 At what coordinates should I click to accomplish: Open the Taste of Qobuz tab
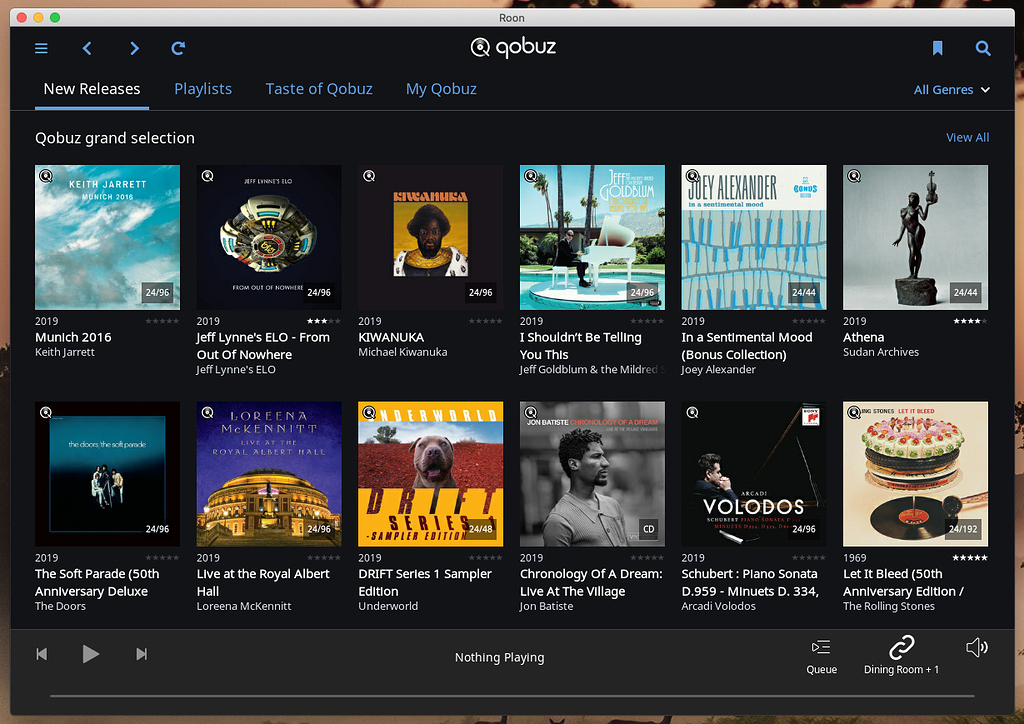coord(319,89)
